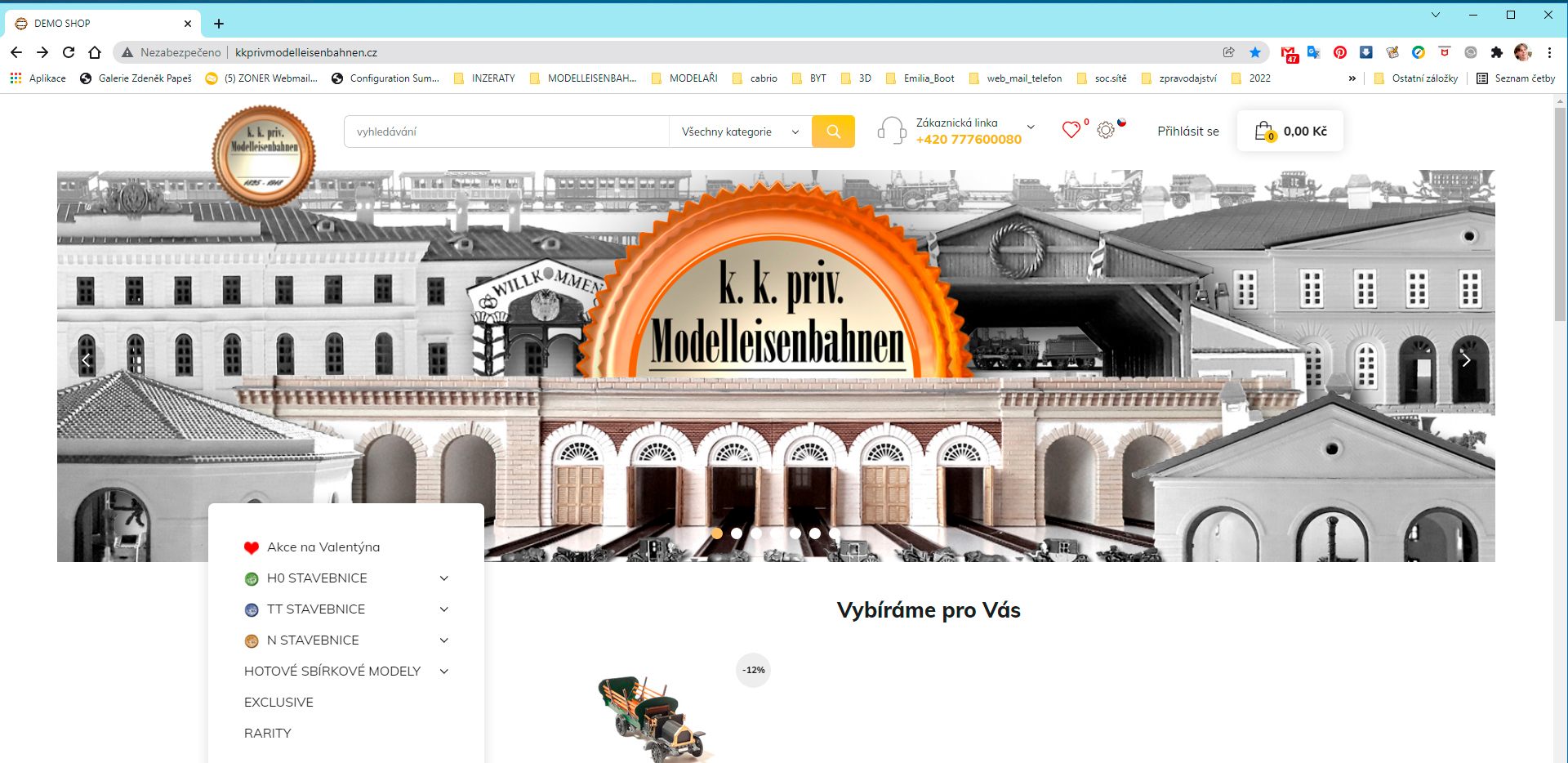Open Ostatní záložky bookmark folder
The image size is (1568, 763).
pyautogui.click(x=1416, y=78)
